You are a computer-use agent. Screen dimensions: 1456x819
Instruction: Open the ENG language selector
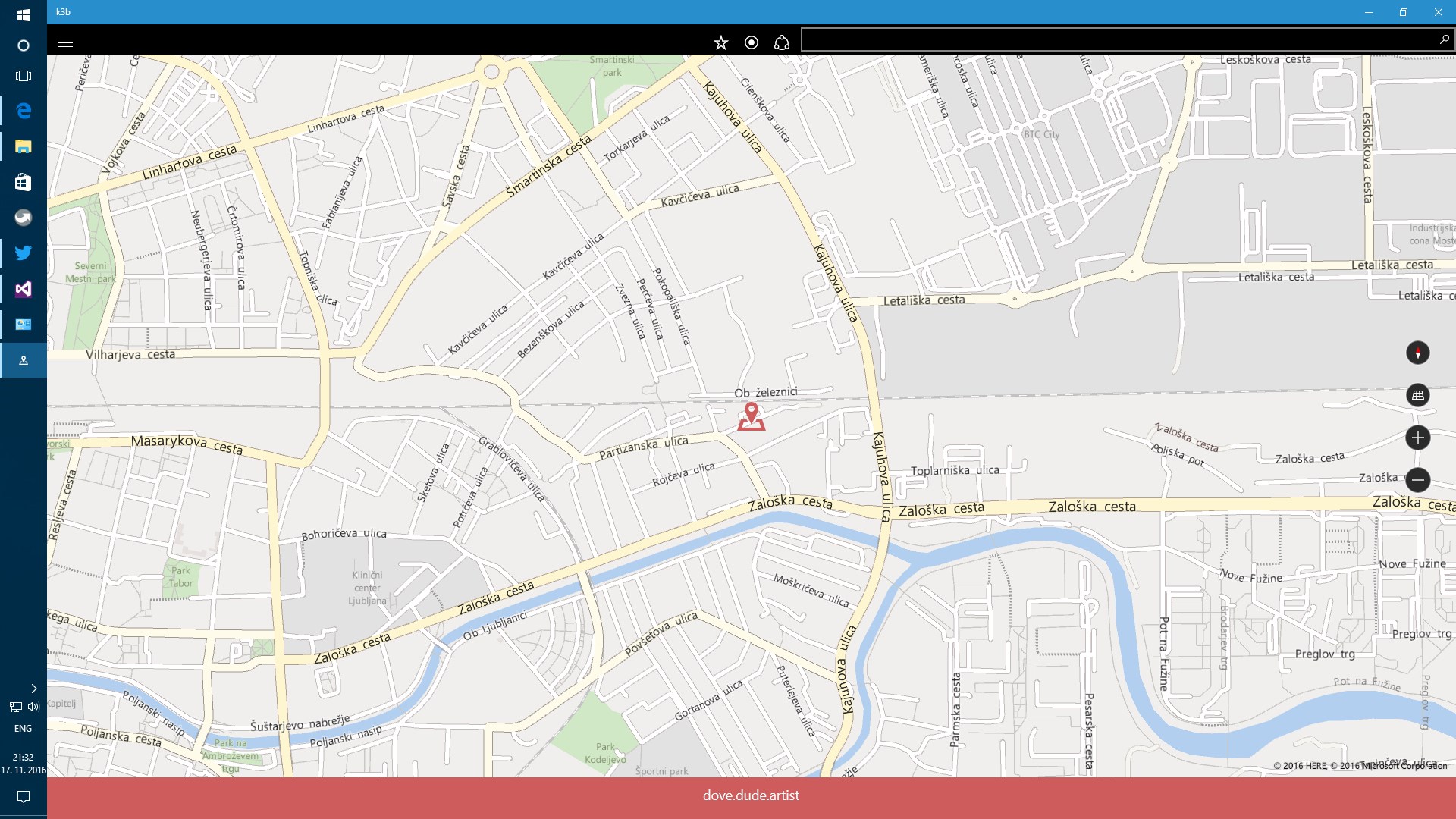(x=23, y=728)
